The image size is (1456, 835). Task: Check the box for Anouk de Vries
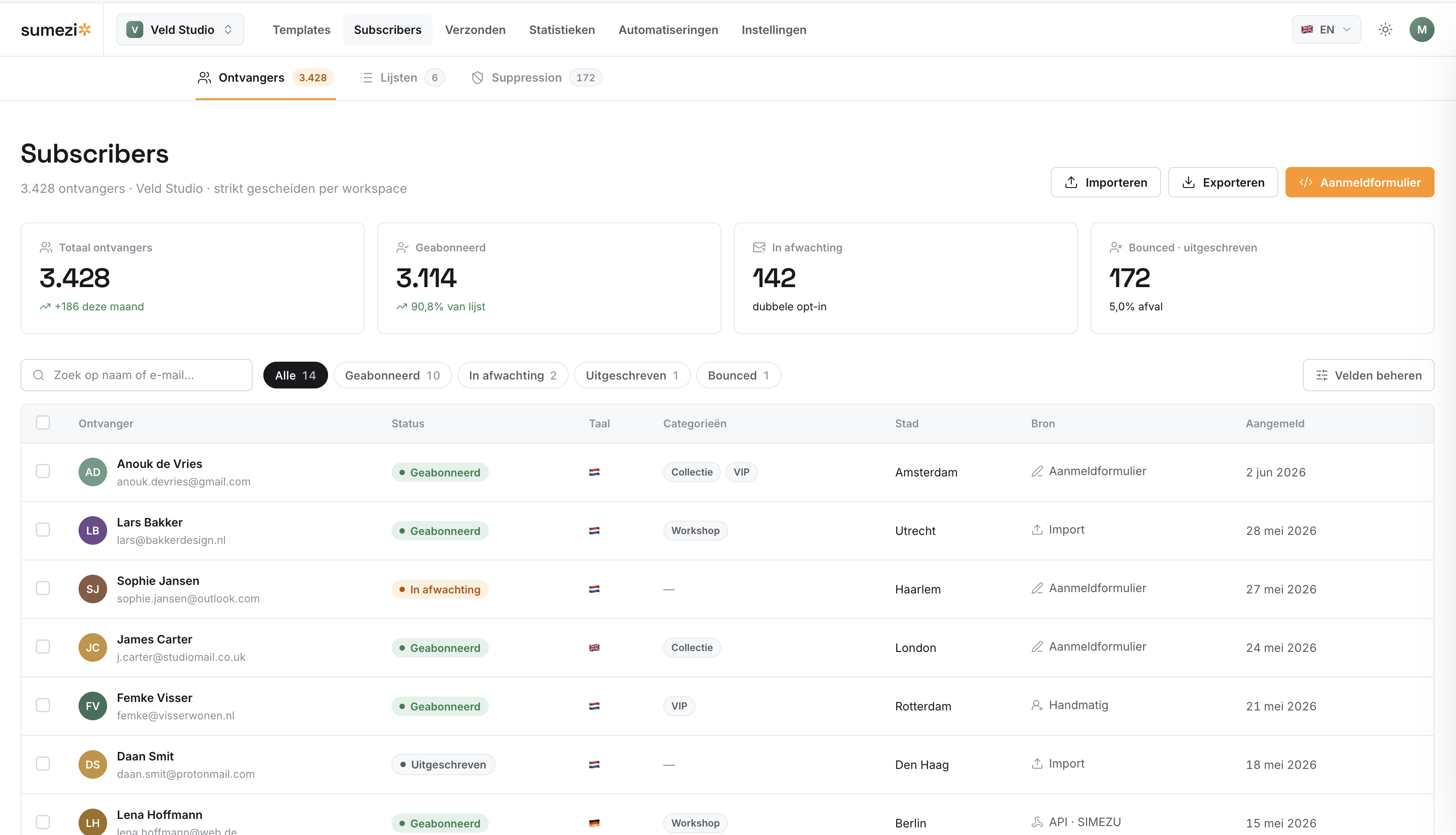coord(43,472)
